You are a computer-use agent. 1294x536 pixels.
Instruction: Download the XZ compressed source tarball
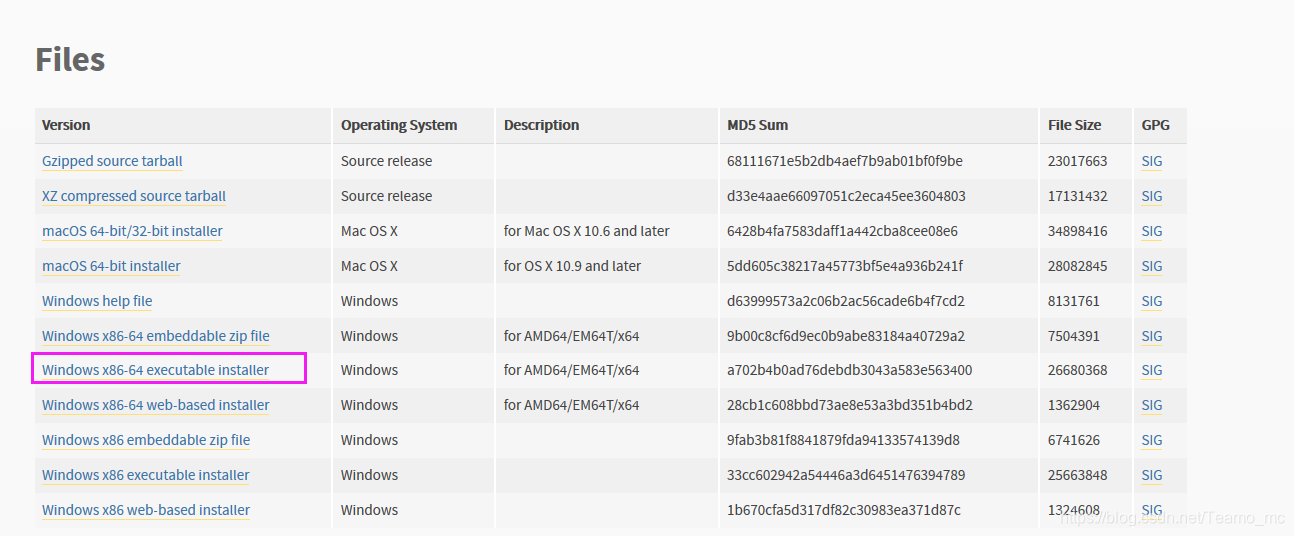coord(134,196)
